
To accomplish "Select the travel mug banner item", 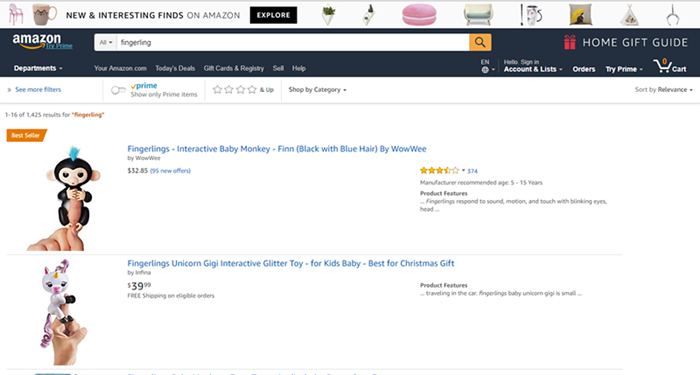I will click(531, 15).
